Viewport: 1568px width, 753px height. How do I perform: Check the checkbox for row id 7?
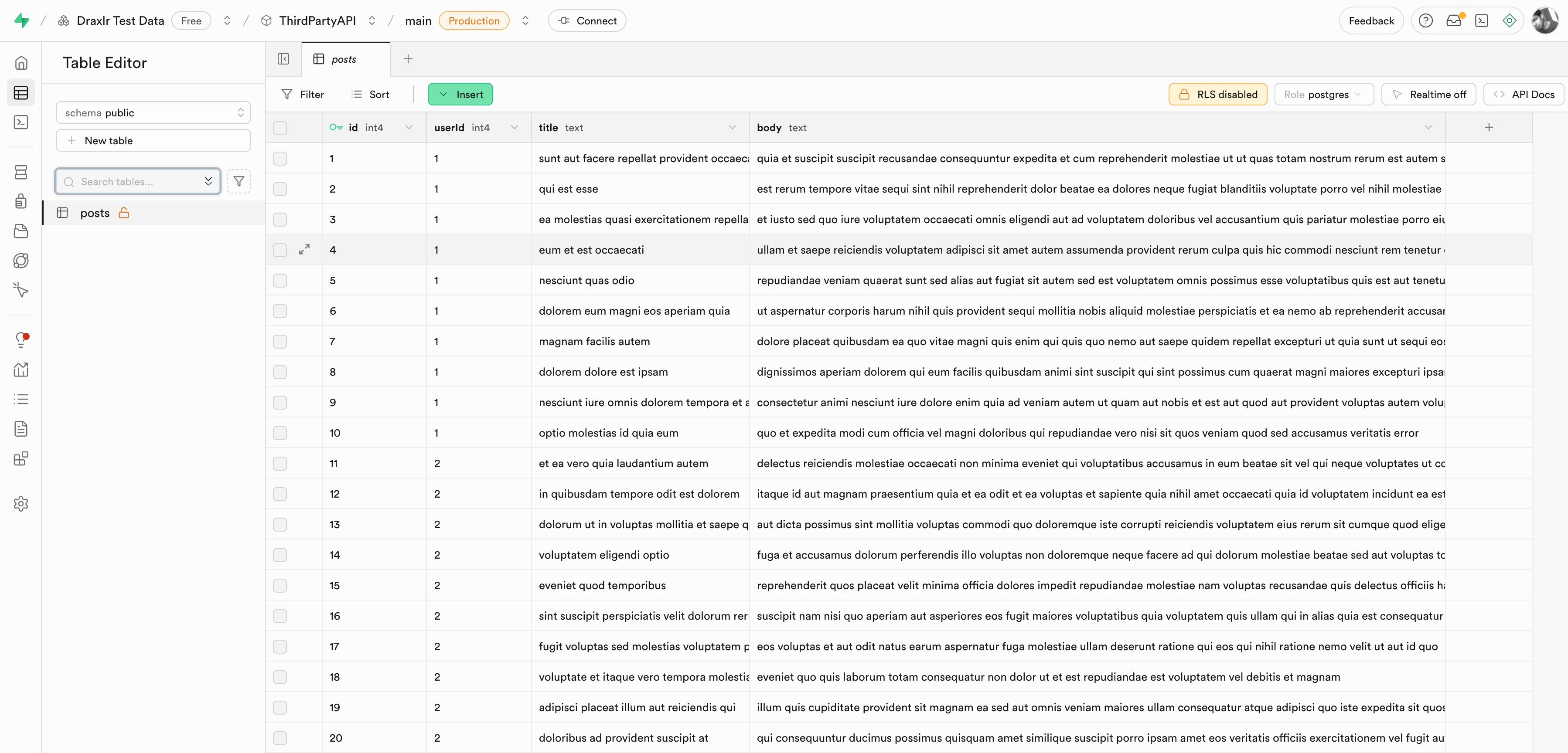point(280,341)
